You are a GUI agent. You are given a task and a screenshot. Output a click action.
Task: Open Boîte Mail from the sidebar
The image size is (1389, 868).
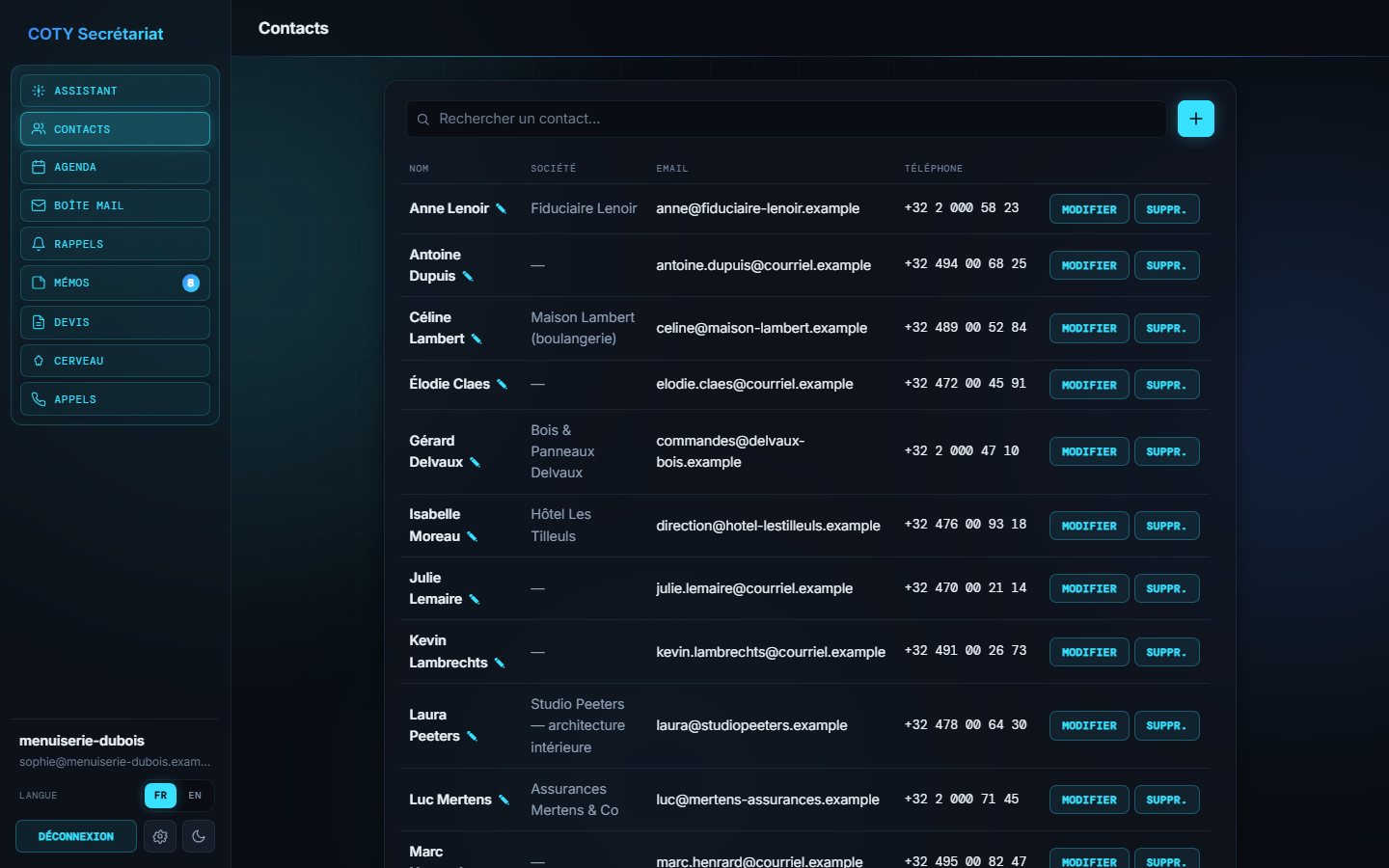(x=115, y=205)
